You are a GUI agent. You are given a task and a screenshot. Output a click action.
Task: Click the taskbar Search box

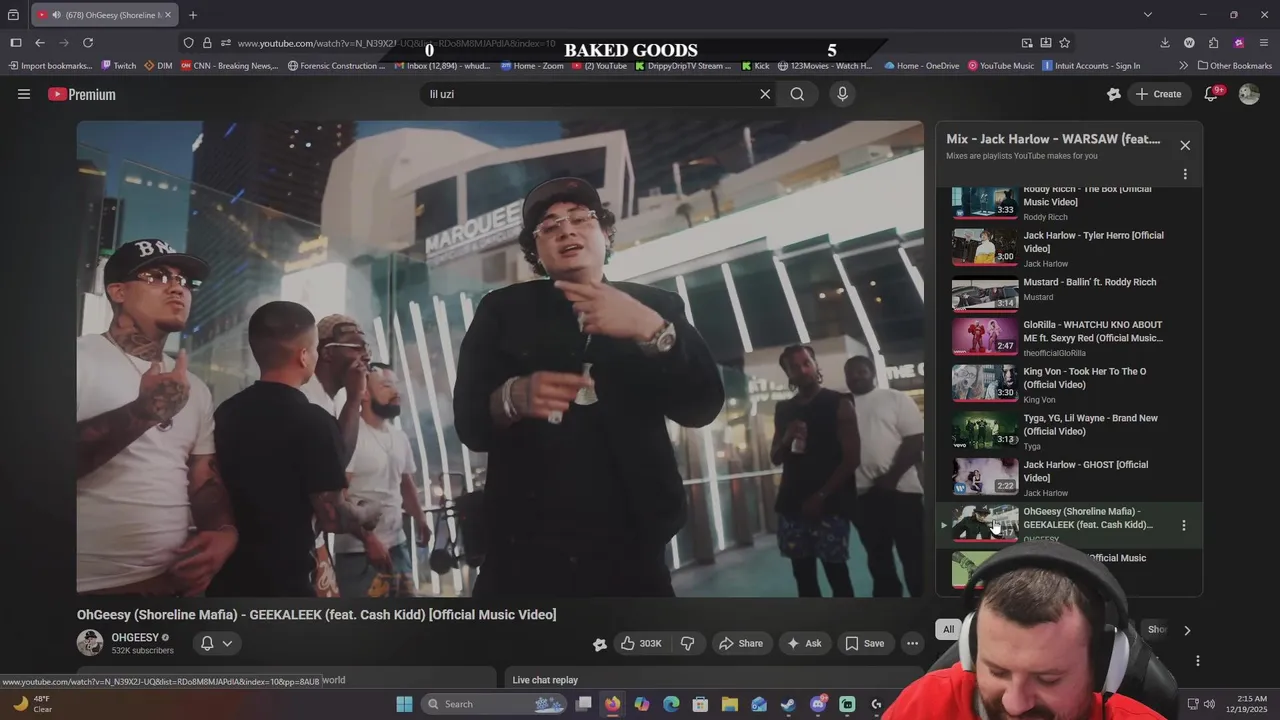coord(494,704)
